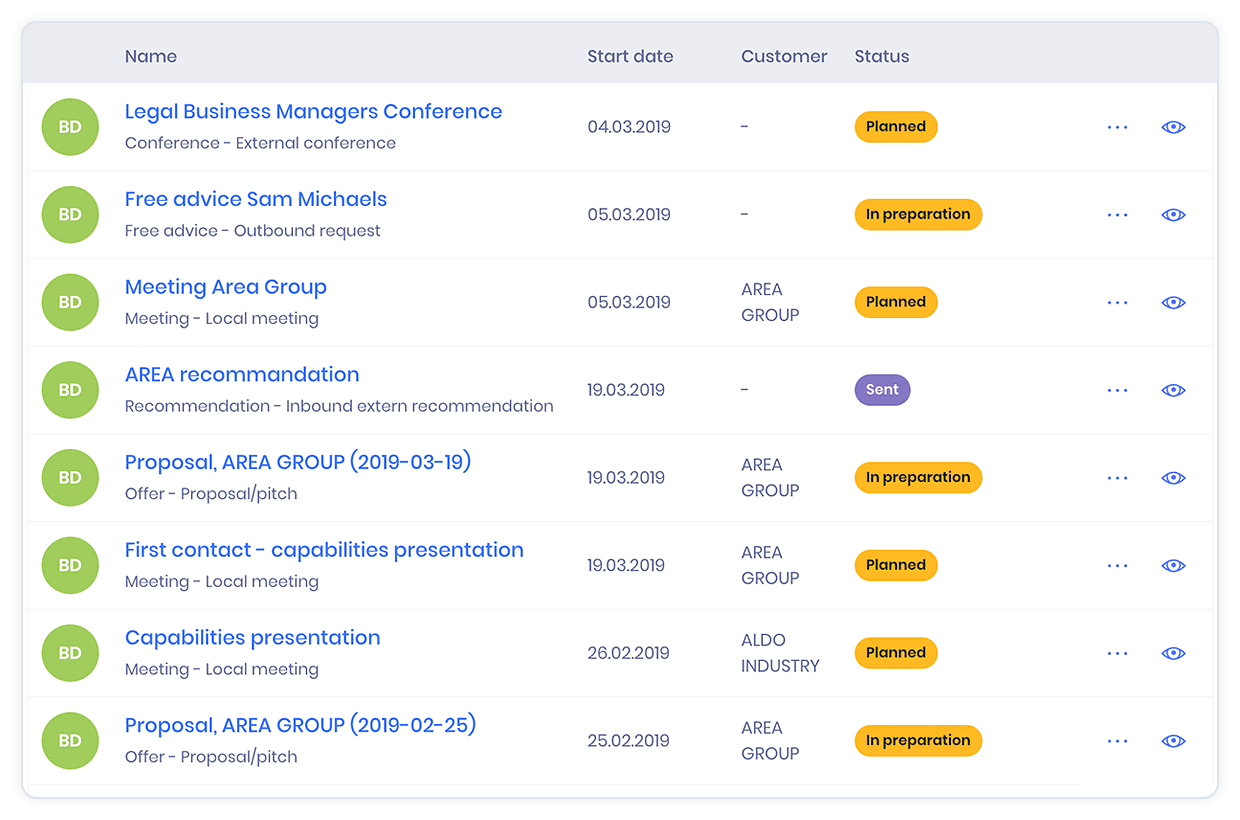Click BD avatar of Legal Business Managers Conference

[x=70, y=127]
